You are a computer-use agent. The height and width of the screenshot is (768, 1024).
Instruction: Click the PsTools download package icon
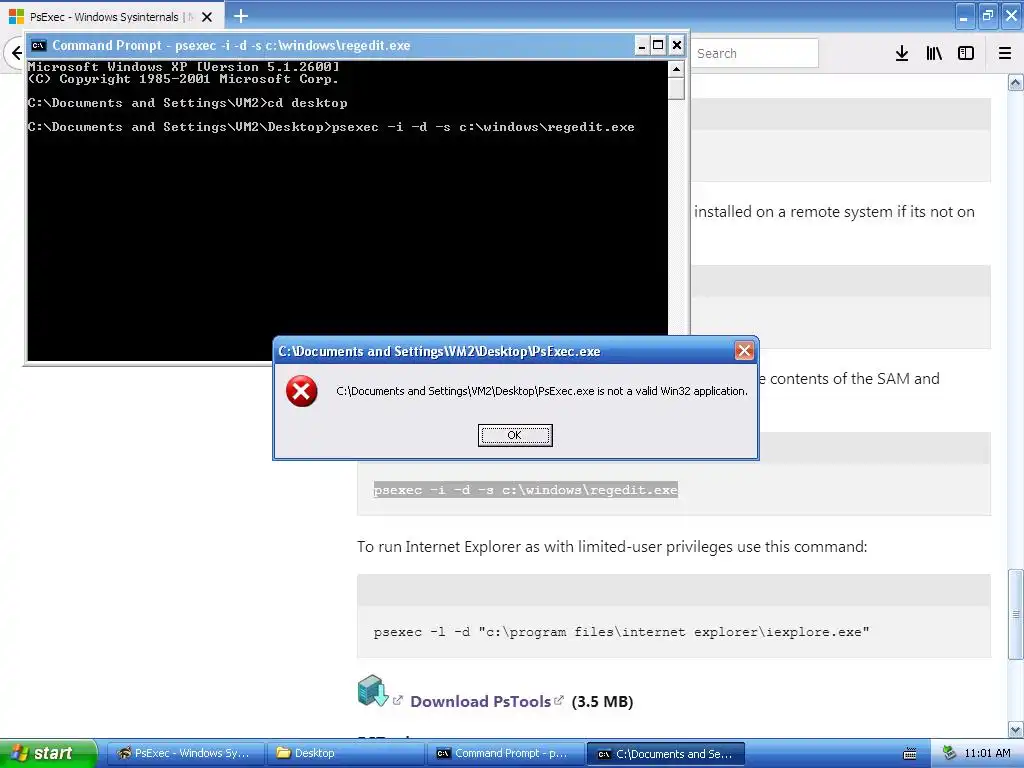point(373,691)
